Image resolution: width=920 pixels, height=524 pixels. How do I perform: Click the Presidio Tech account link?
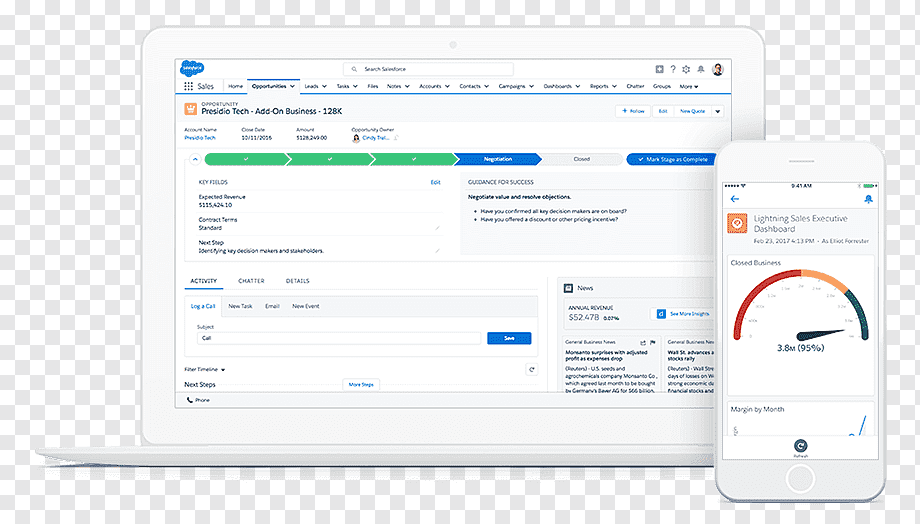200,138
